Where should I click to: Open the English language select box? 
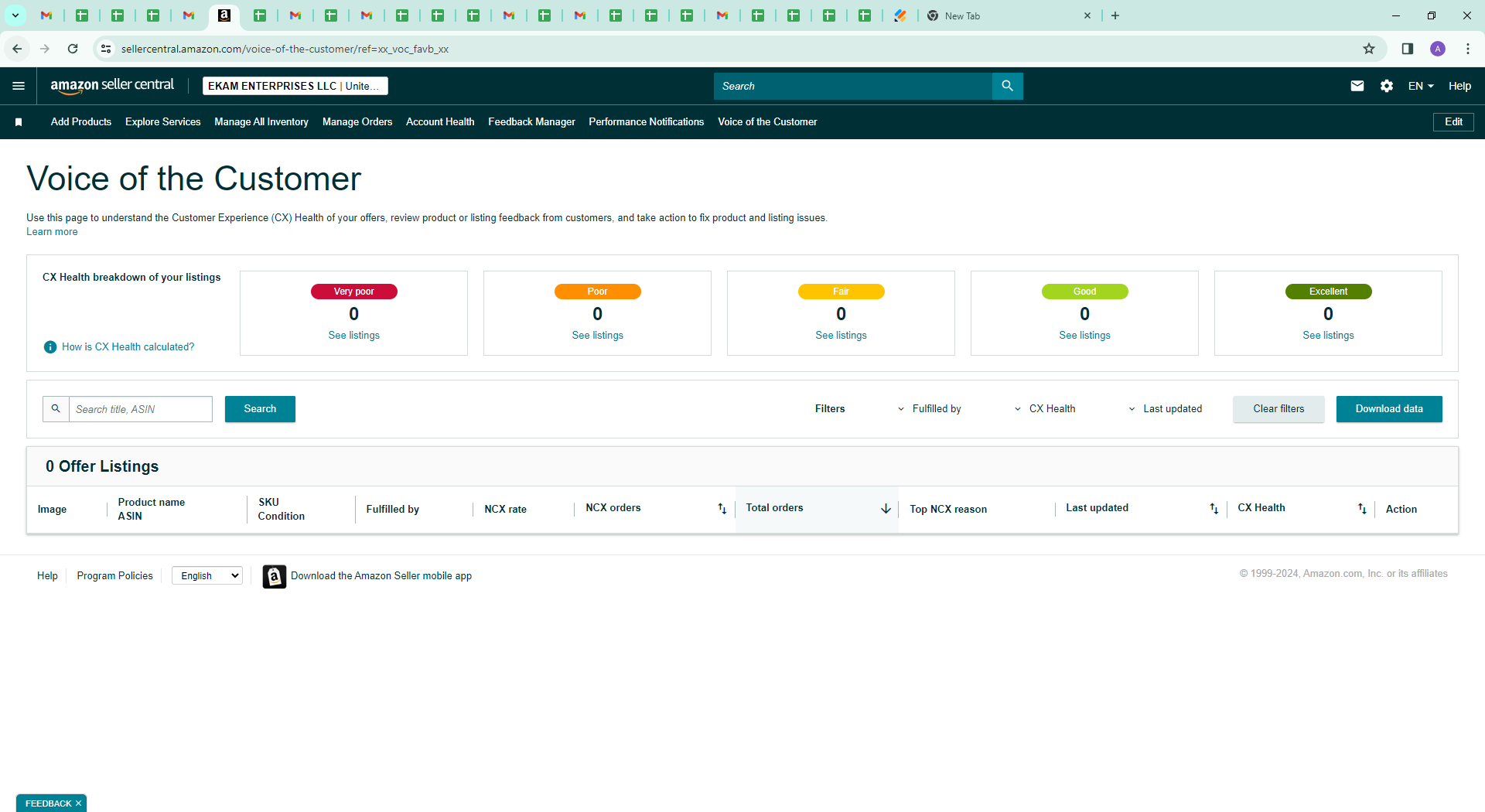[207, 576]
